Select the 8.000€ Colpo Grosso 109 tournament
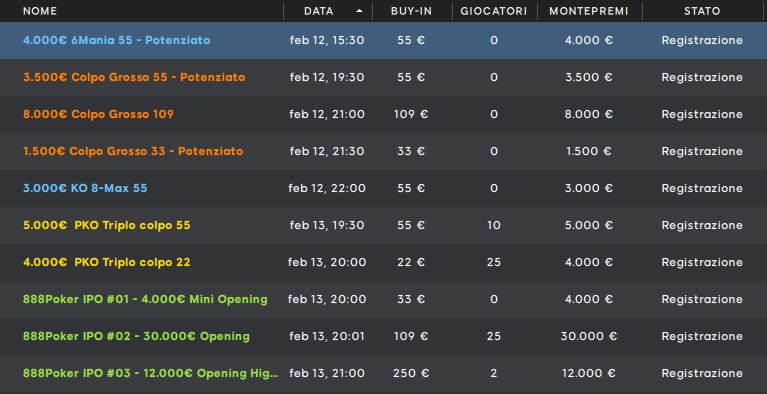 (98, 114)
